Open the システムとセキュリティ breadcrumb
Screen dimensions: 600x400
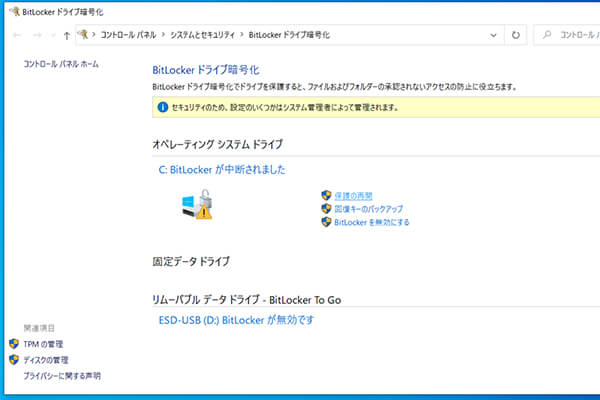[x=202, y=35]
